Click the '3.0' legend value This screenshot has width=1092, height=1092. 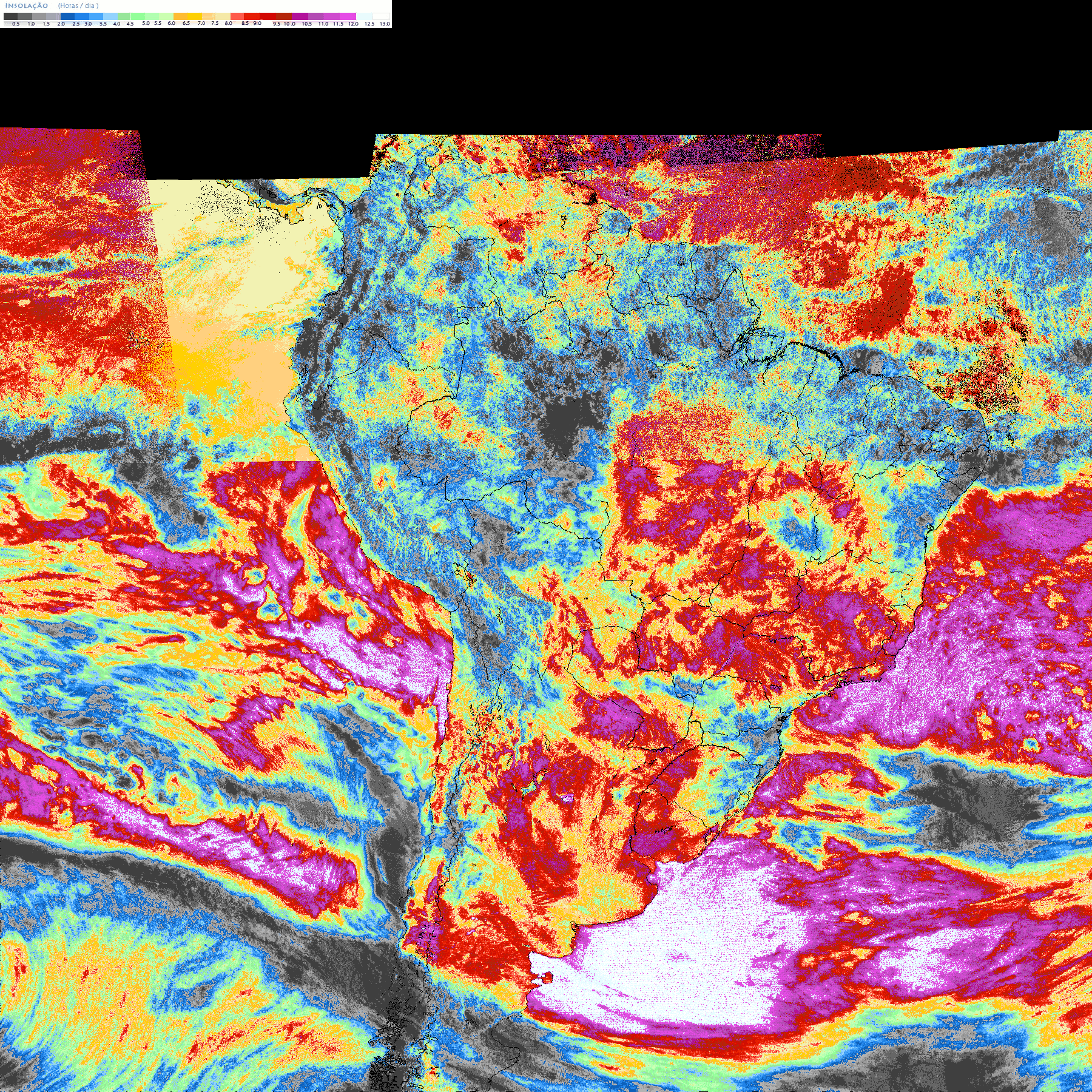point(88,24)
